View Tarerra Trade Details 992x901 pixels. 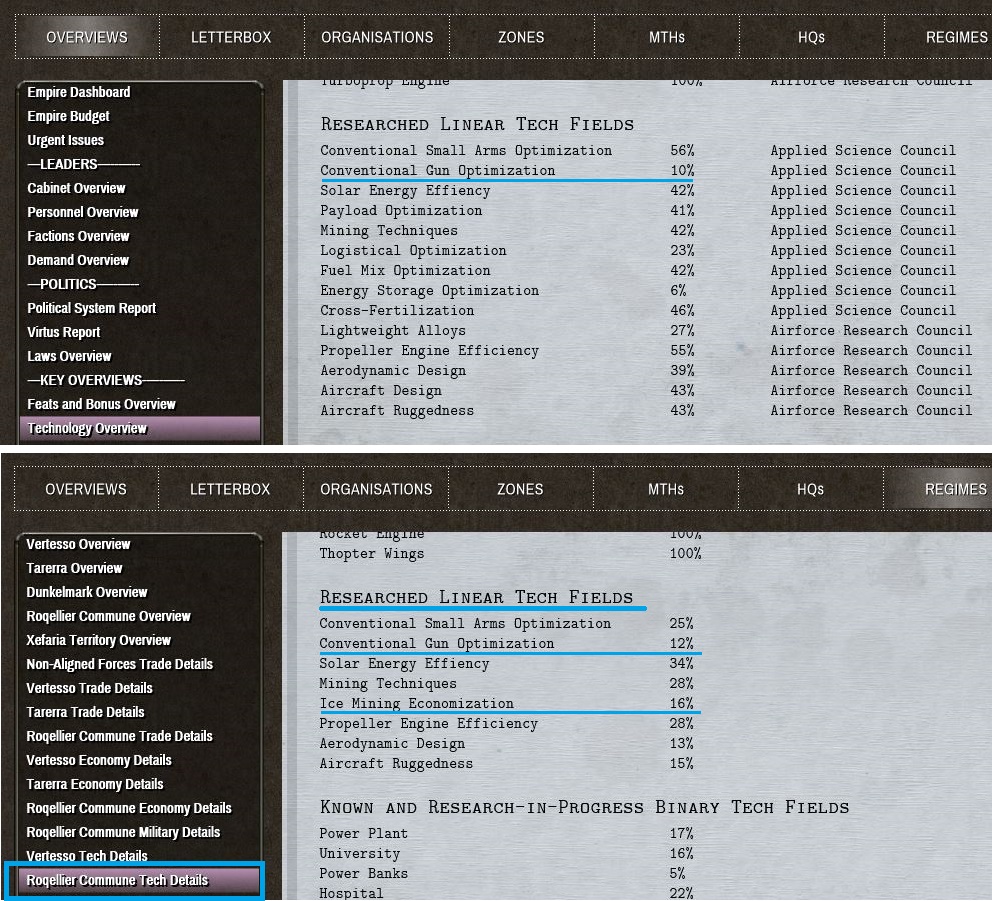(85, 713)
